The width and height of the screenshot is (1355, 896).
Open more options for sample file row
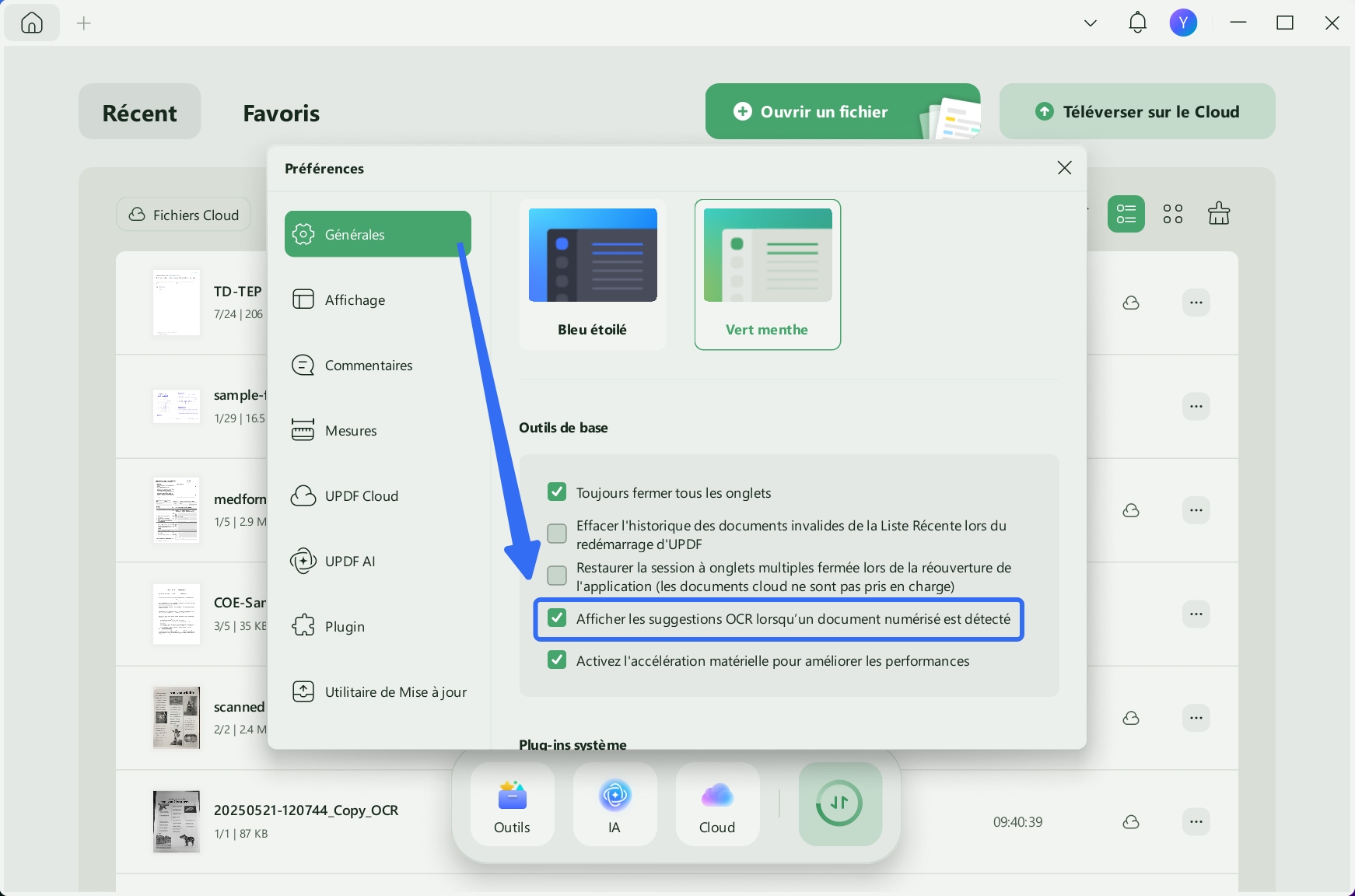point(1196,406)
